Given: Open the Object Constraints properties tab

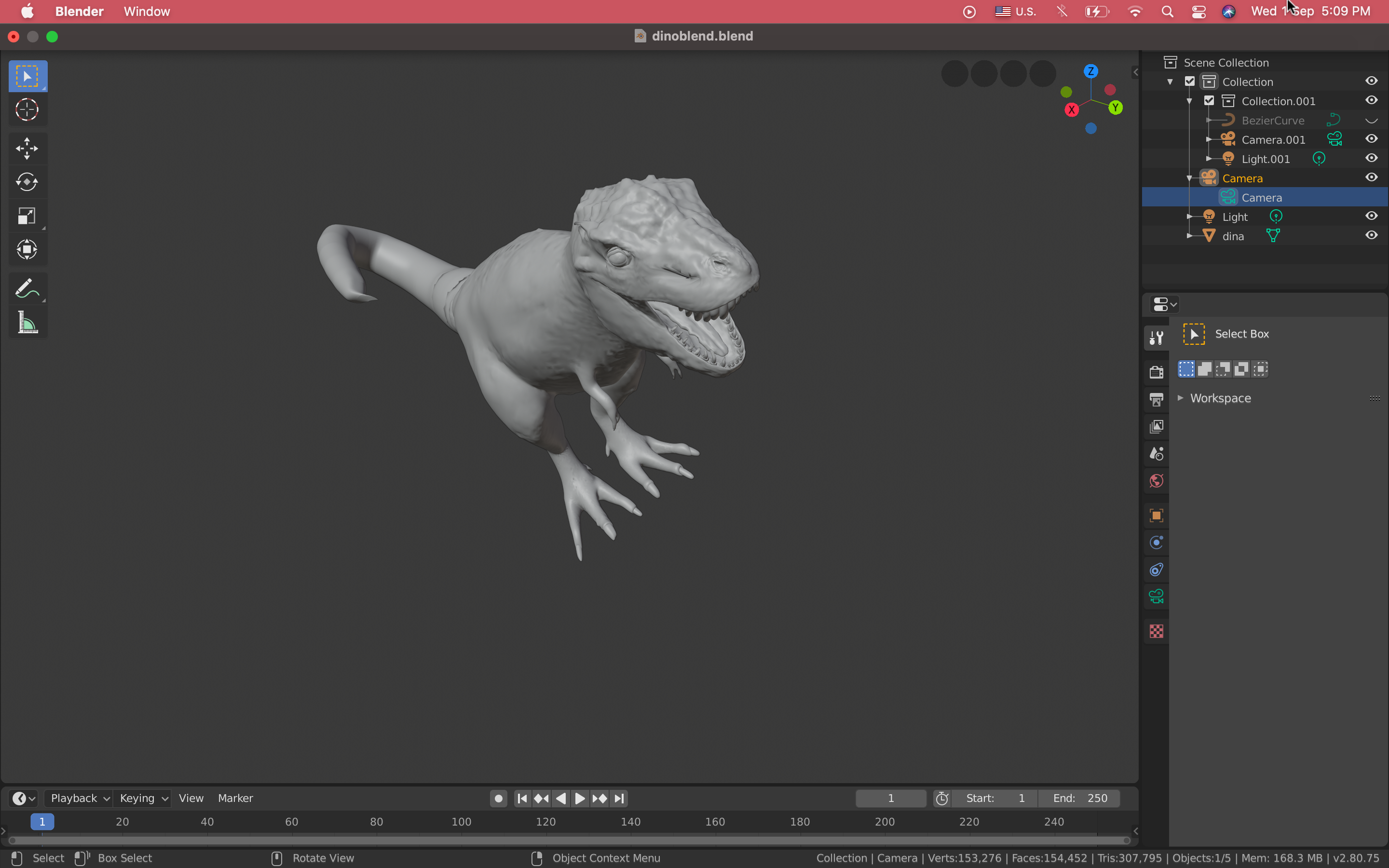Looking at the screenshot, I should point(1156,570).
